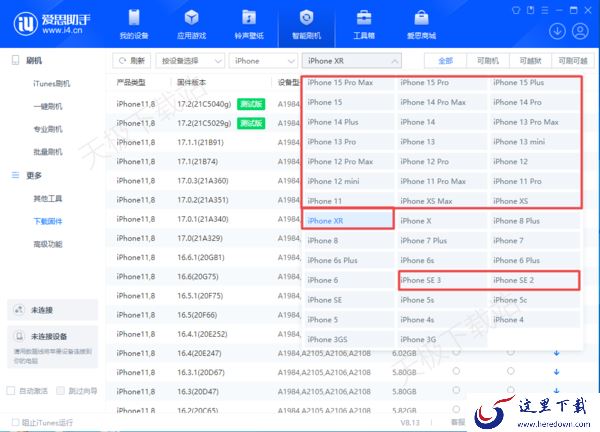Open the 应用游戏 cube icon
This screenshot has height=432, width=600.
click(191, 18)
